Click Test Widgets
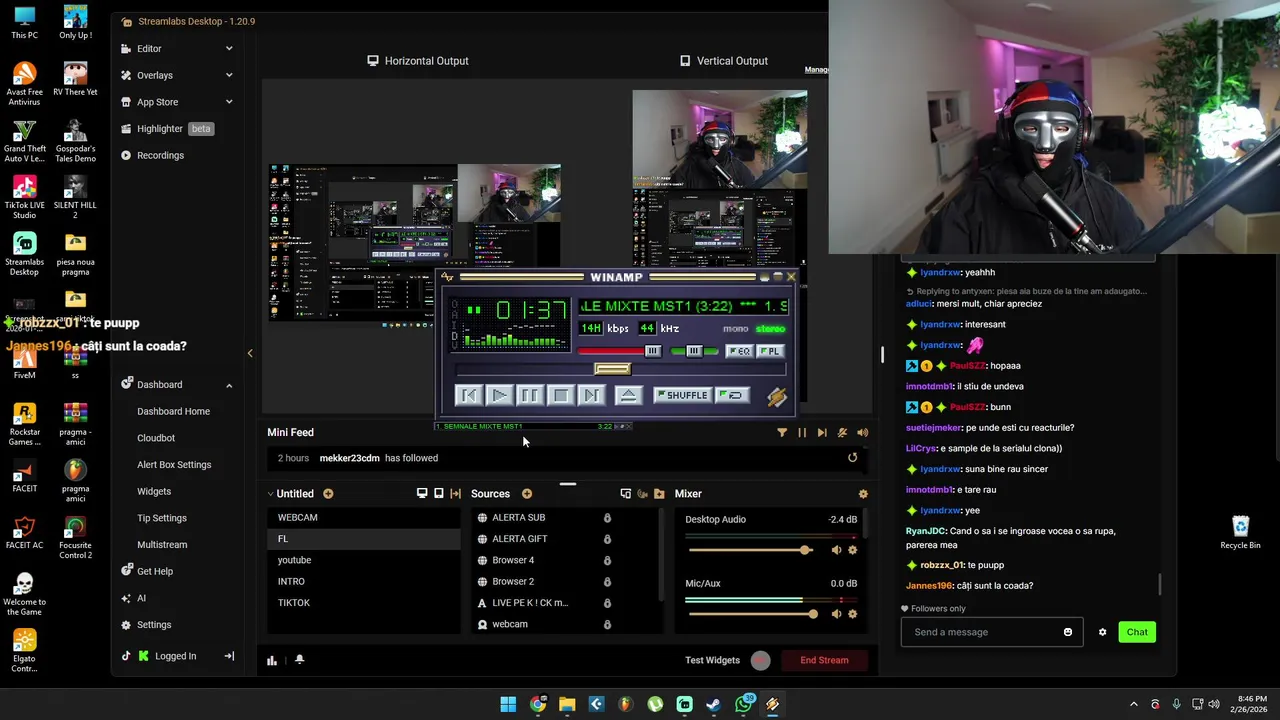The width and height of the screenshot is (1280, 720). tap(712, 660)
